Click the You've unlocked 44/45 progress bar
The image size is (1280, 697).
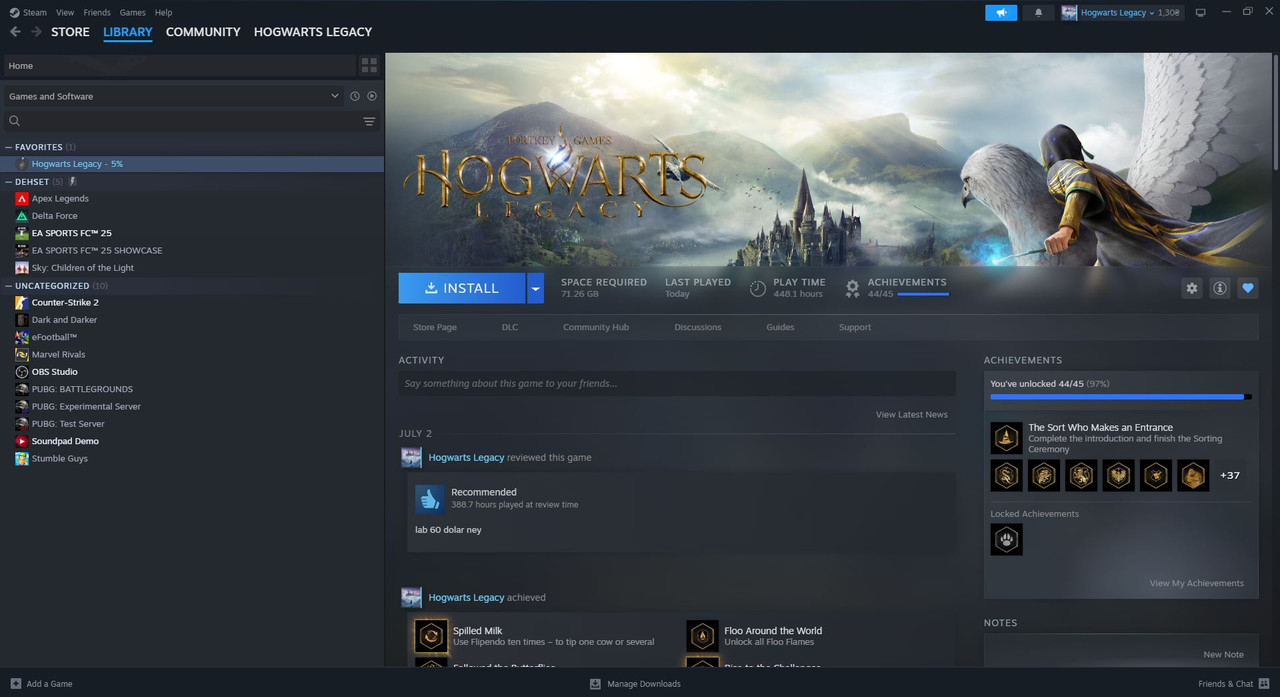tap(1121, 397)
